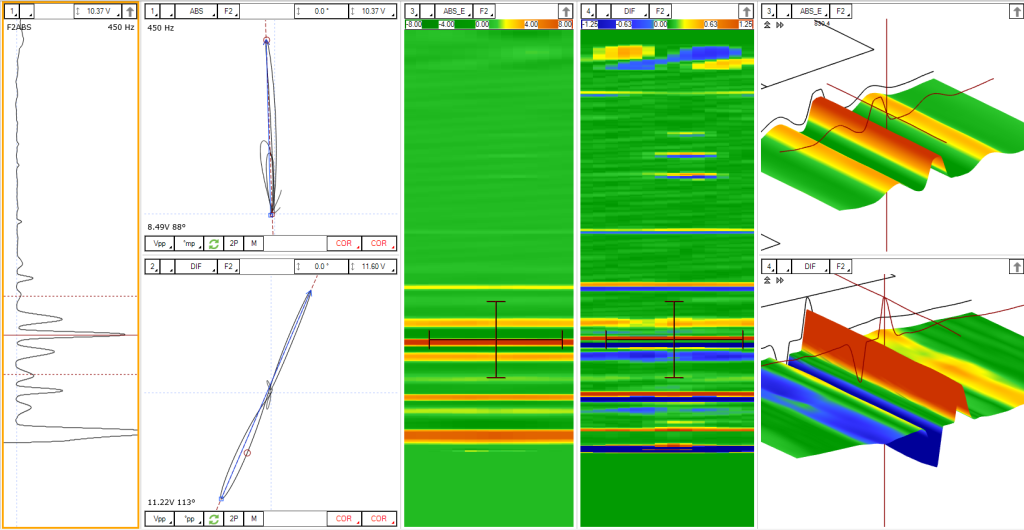This screenshot has width=1024, height=530.
Task: Toggle M button in ABS Lissajous toolbar
Action: point(254,243)
